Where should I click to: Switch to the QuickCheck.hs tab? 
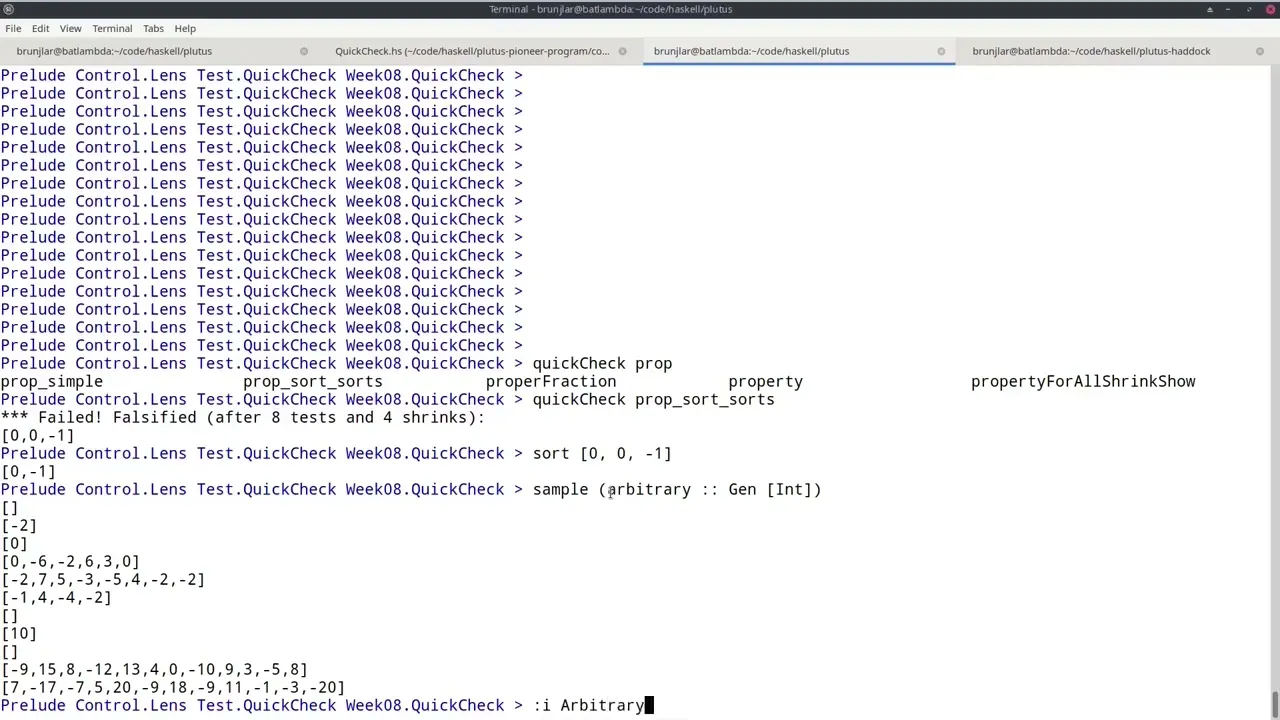click(x=472, y=51)
